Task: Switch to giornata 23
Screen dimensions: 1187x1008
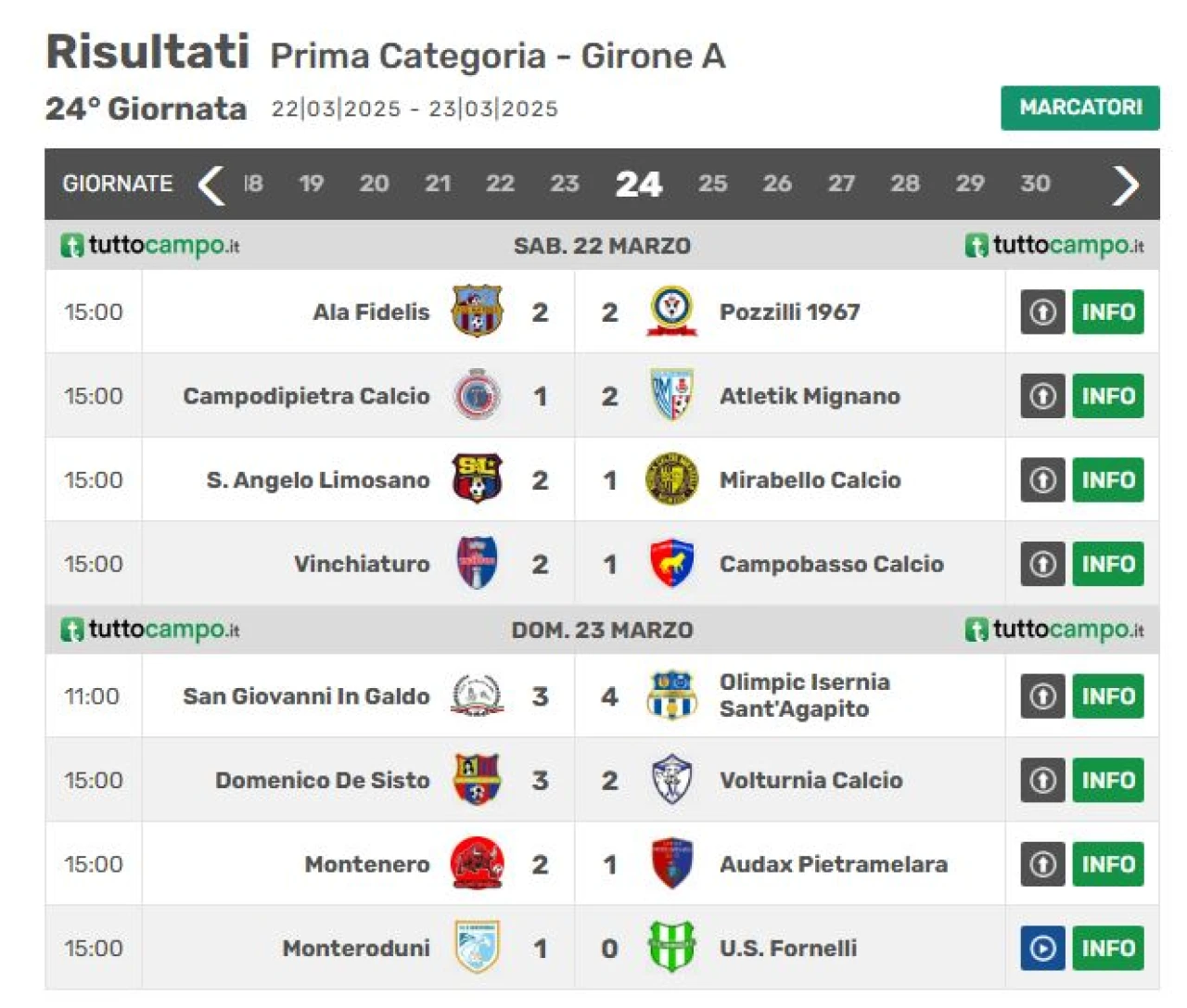Action: (564, 184)
